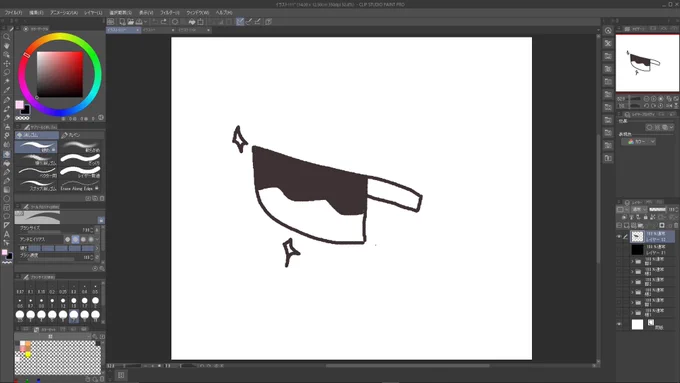Toggle Snap to Special Ruler icon
This screenshot has width=680, height=383.
pos(249,21)
